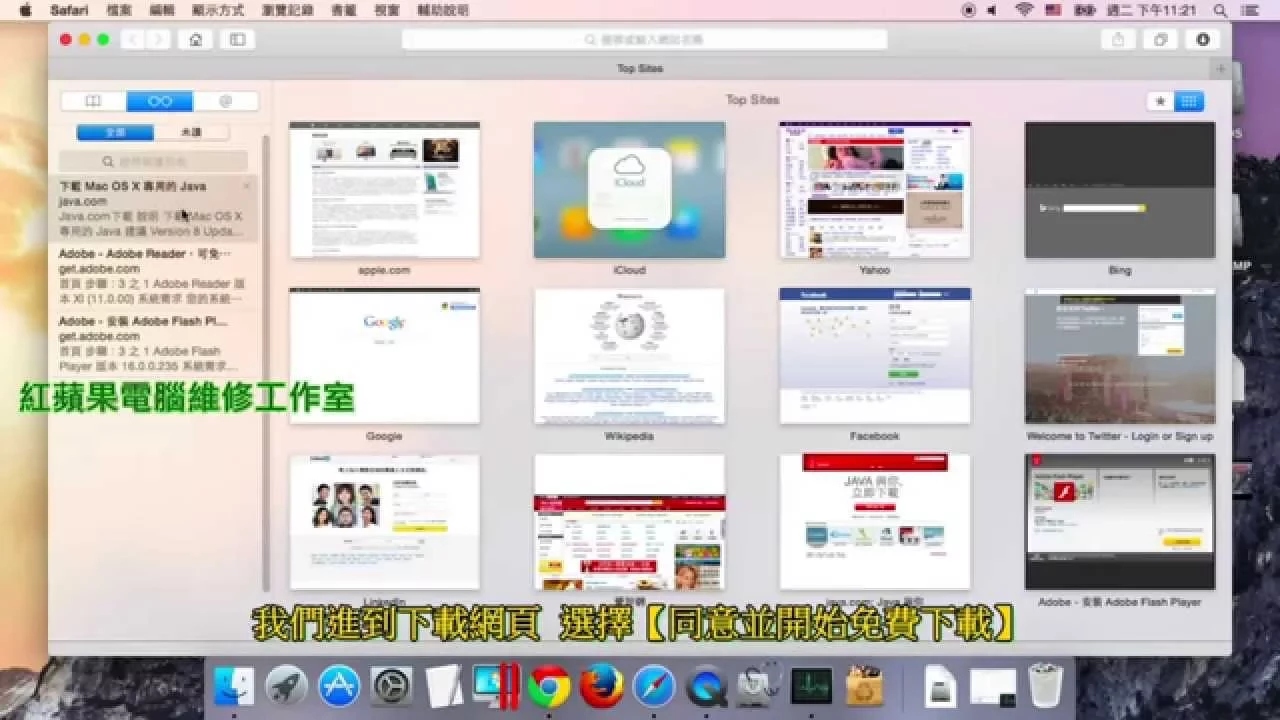The image size is (1280, 720).
Task: Open QuickTime Player from the Dock
Action: point(706,686)
